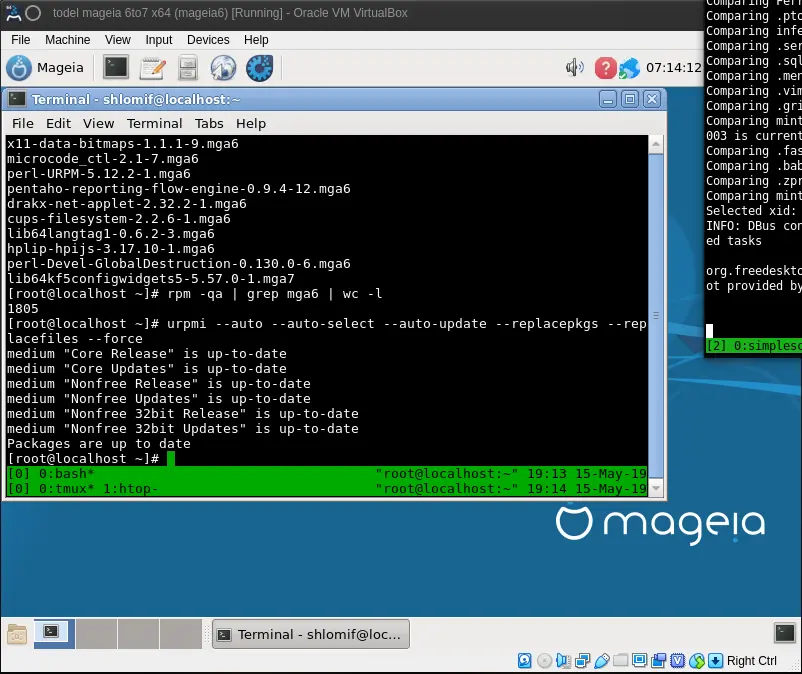The width and height of the screenshot is (802, 674).
Task: Switch to the second workspace in the pager
Action: point(96,634)
